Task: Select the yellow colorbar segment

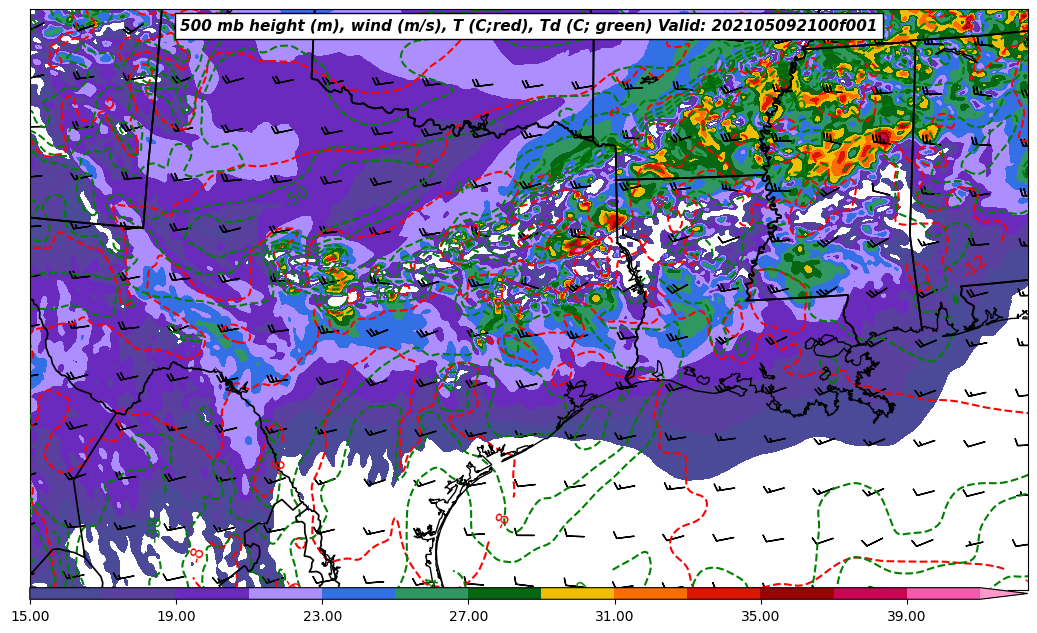Action: coord(578,593)
